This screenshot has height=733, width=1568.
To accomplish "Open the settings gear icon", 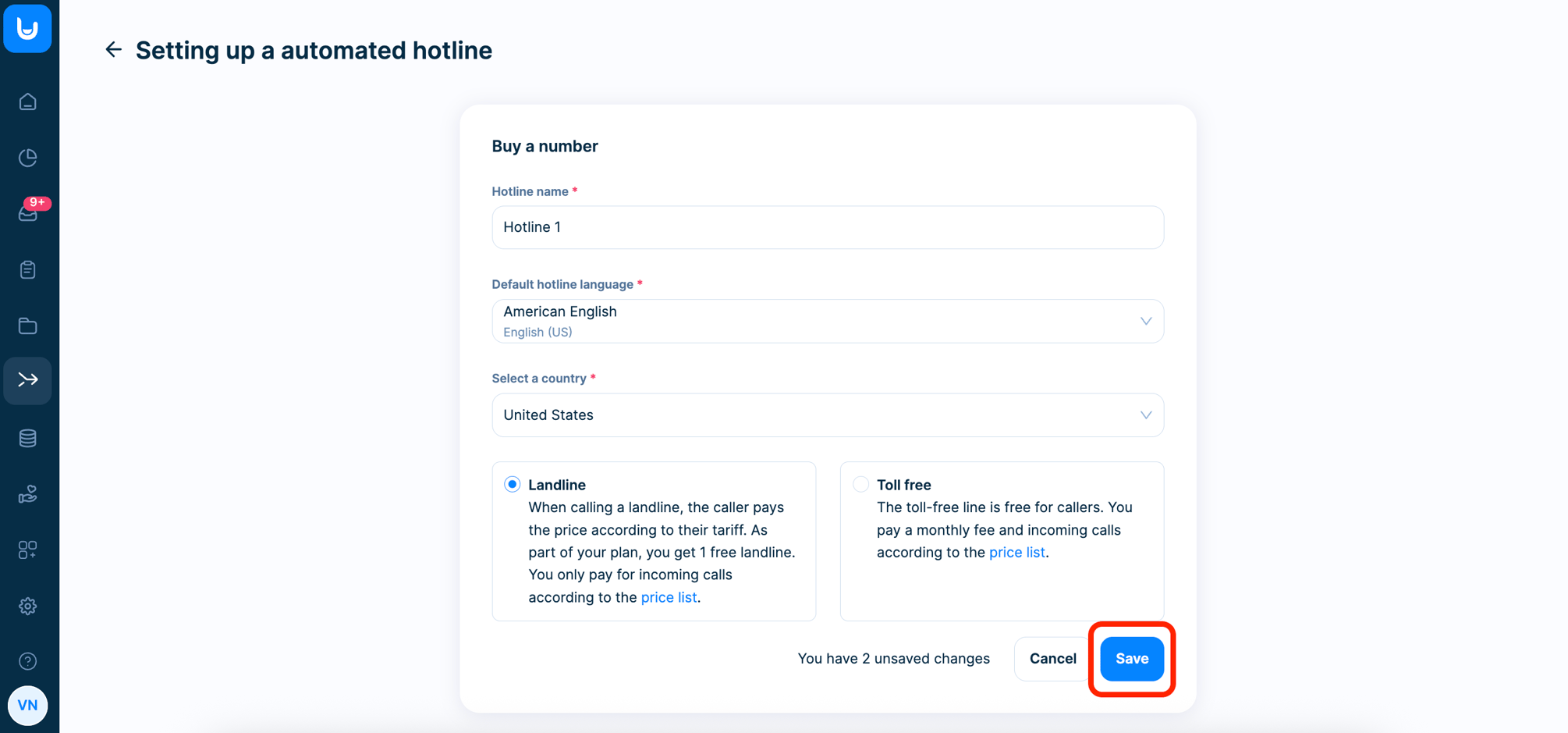I will click(27, 606).
